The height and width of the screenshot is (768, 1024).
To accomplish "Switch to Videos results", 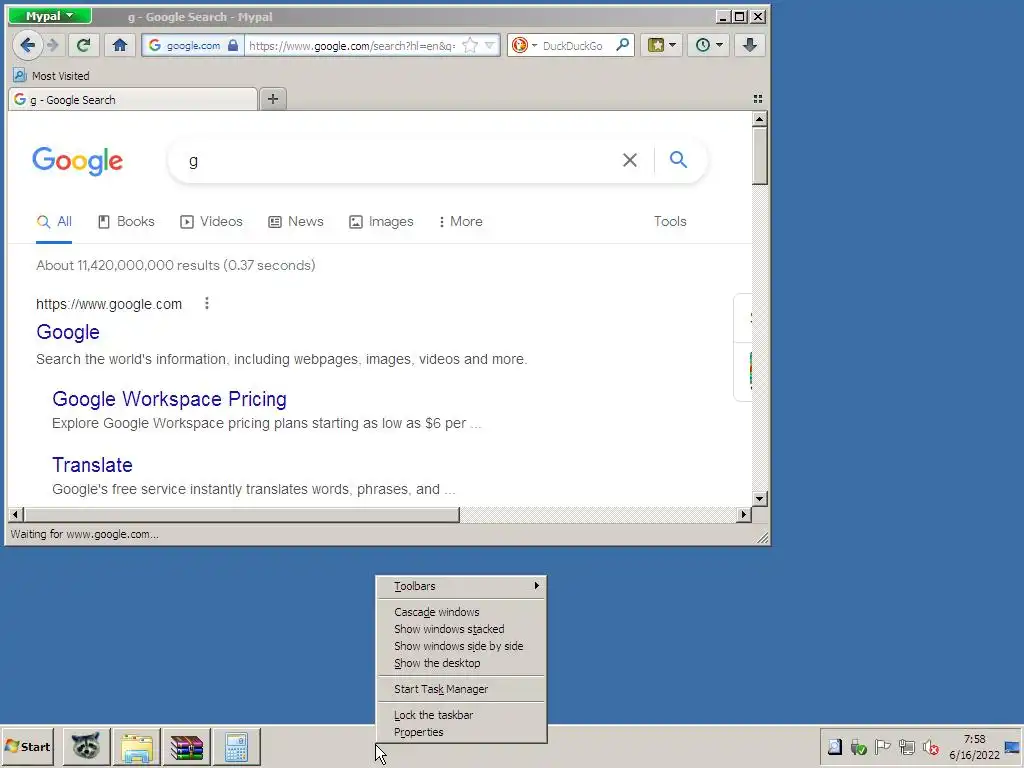I will click(x=211, y=221).
